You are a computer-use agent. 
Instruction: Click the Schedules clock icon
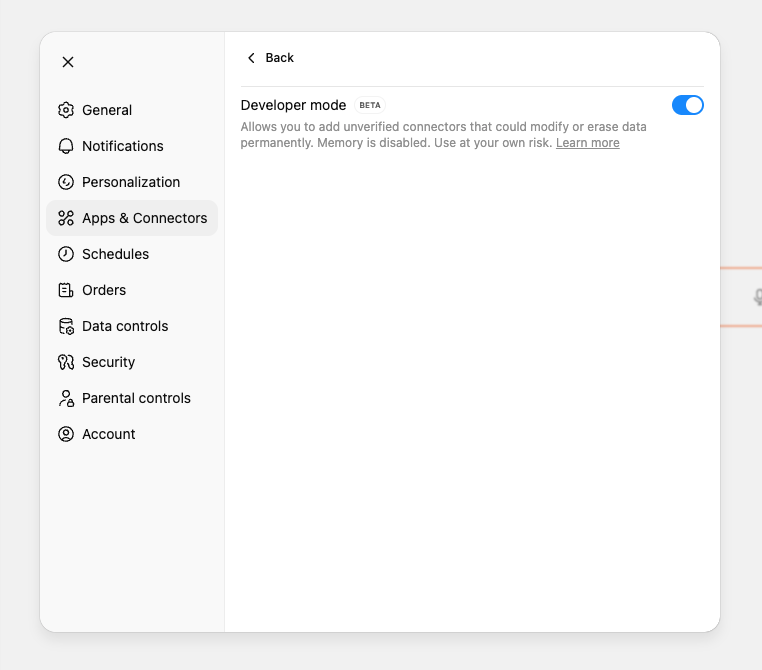coord(66,254)
